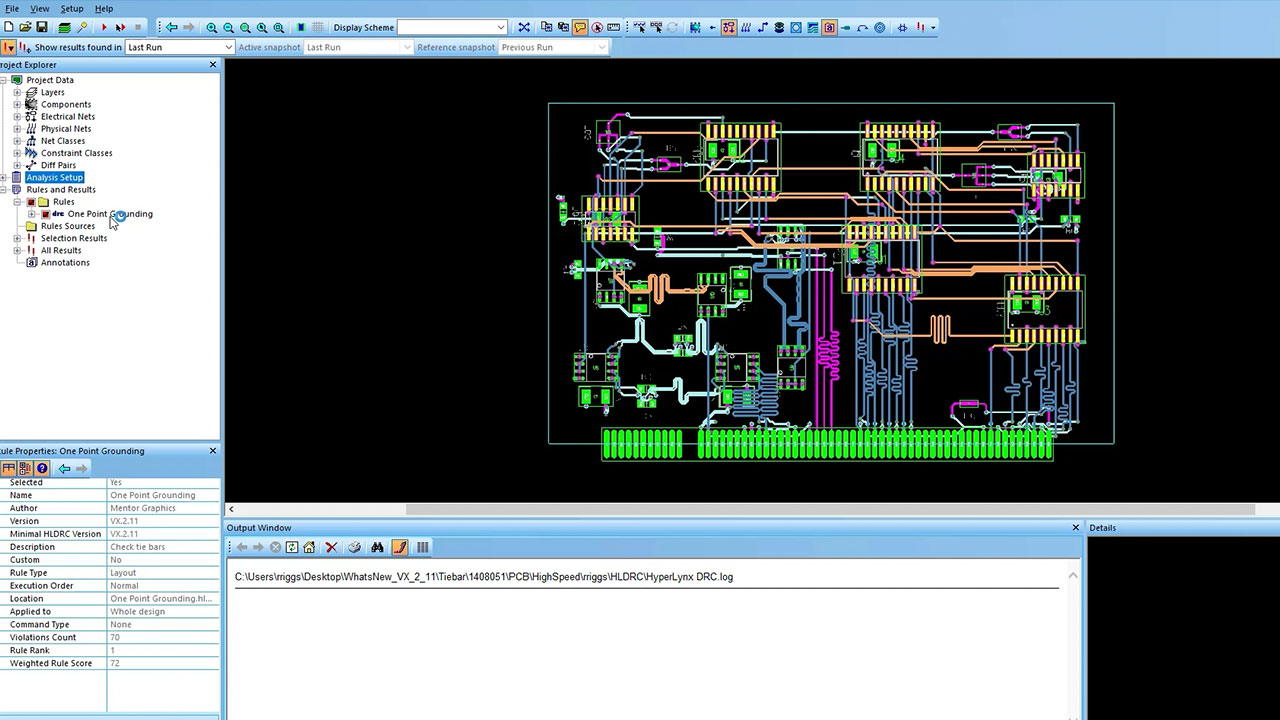Select Analysis Setup in Project Explorer
Image resolution: width=1280 pixels, height=720 pixels.
55,177
